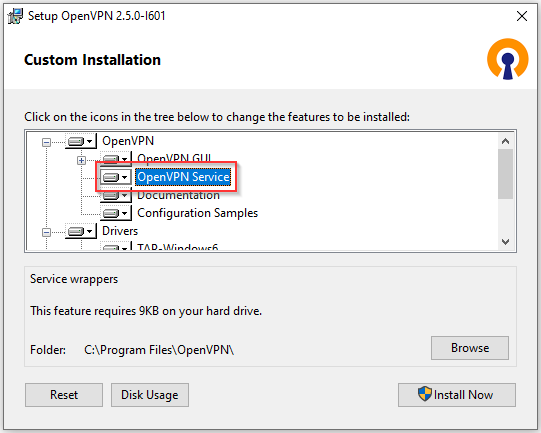This screenshot has width=541, height=433.
Task: Click the TAP-Windows6 feature drive icon
Action: coord(115,247)
